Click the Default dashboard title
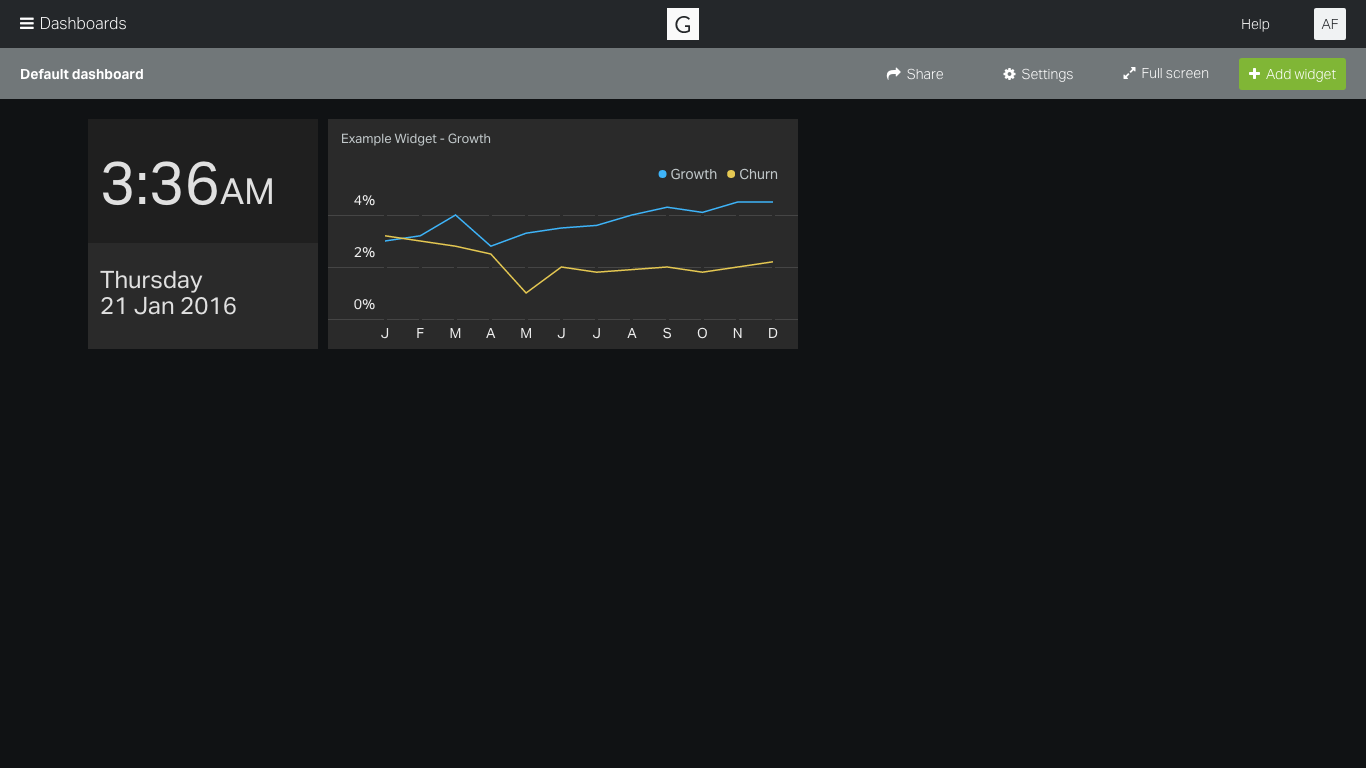The image size is (1366, 768). coord(82,74)
